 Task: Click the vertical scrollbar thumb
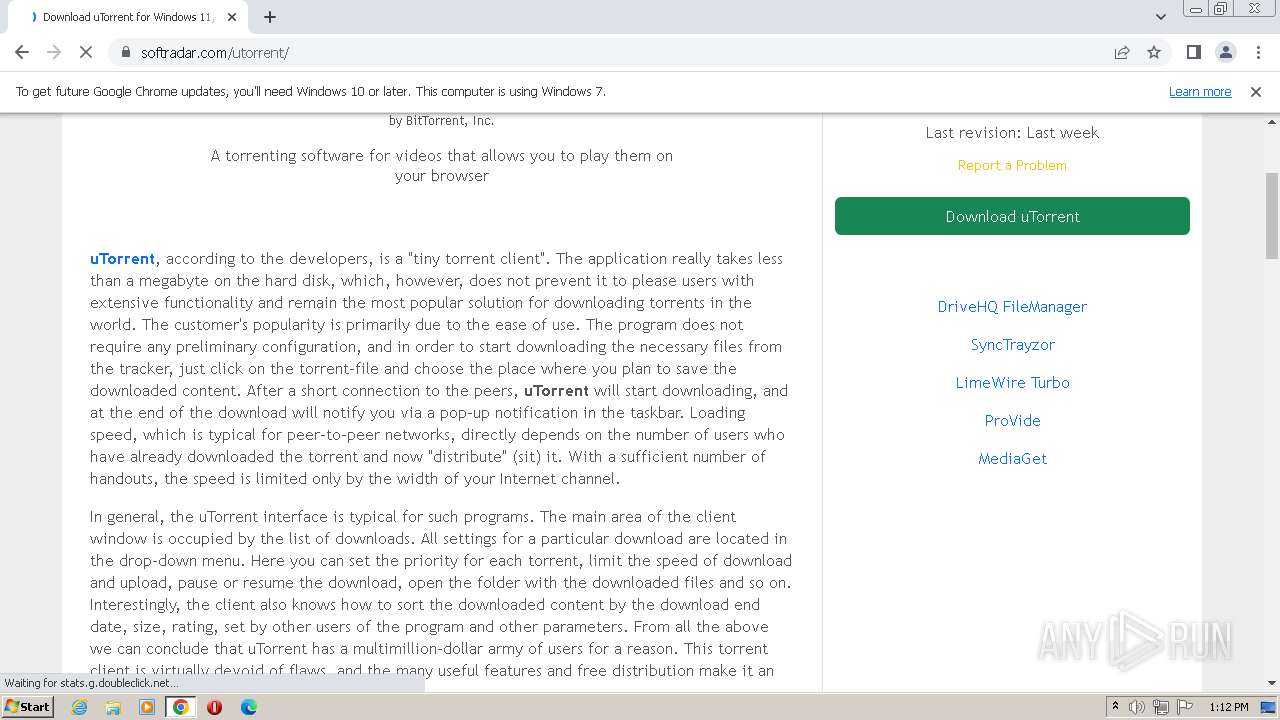[x=1272, y=215]
